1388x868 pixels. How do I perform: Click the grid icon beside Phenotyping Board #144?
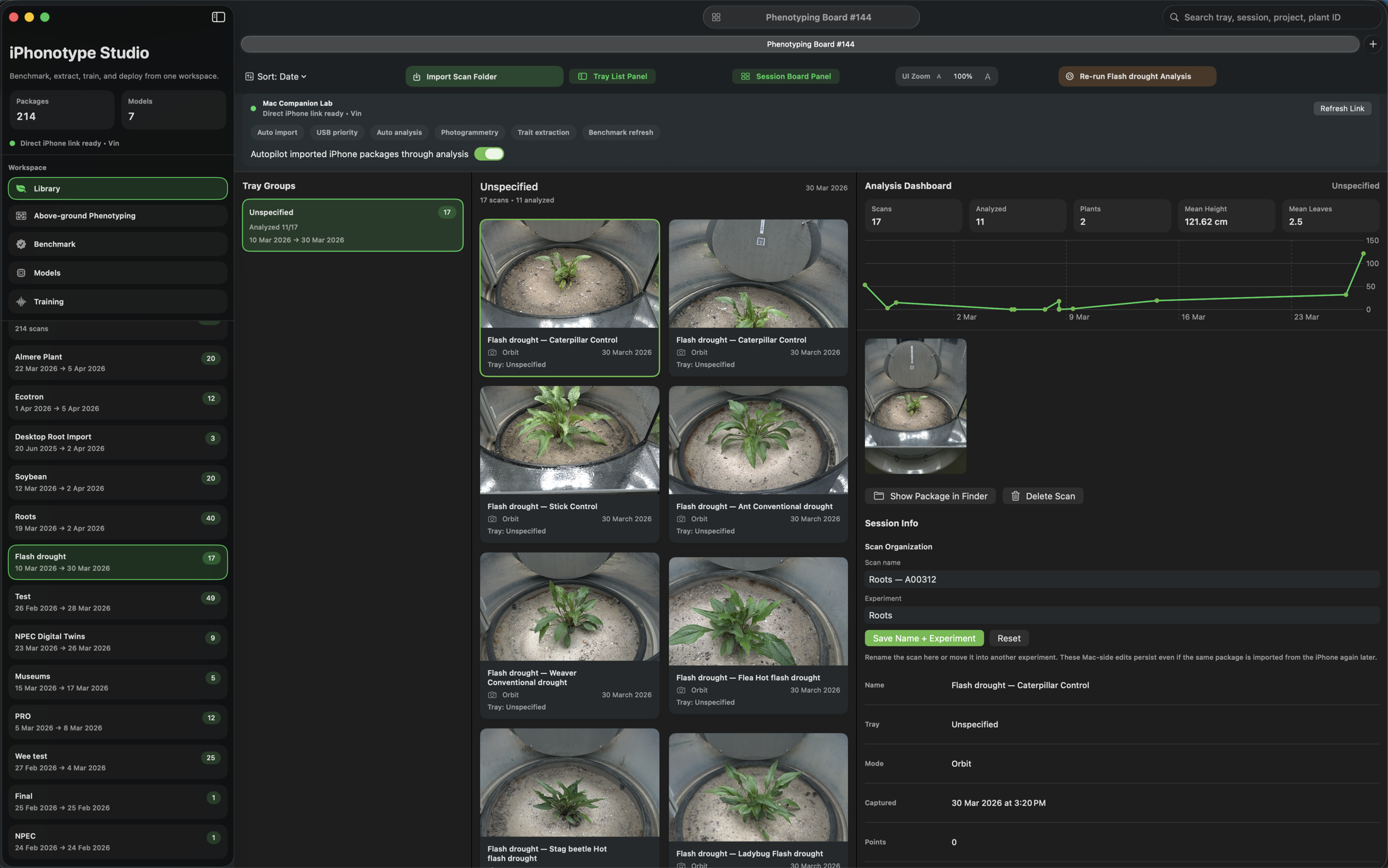pyautogui.click(x=716, y=17)
